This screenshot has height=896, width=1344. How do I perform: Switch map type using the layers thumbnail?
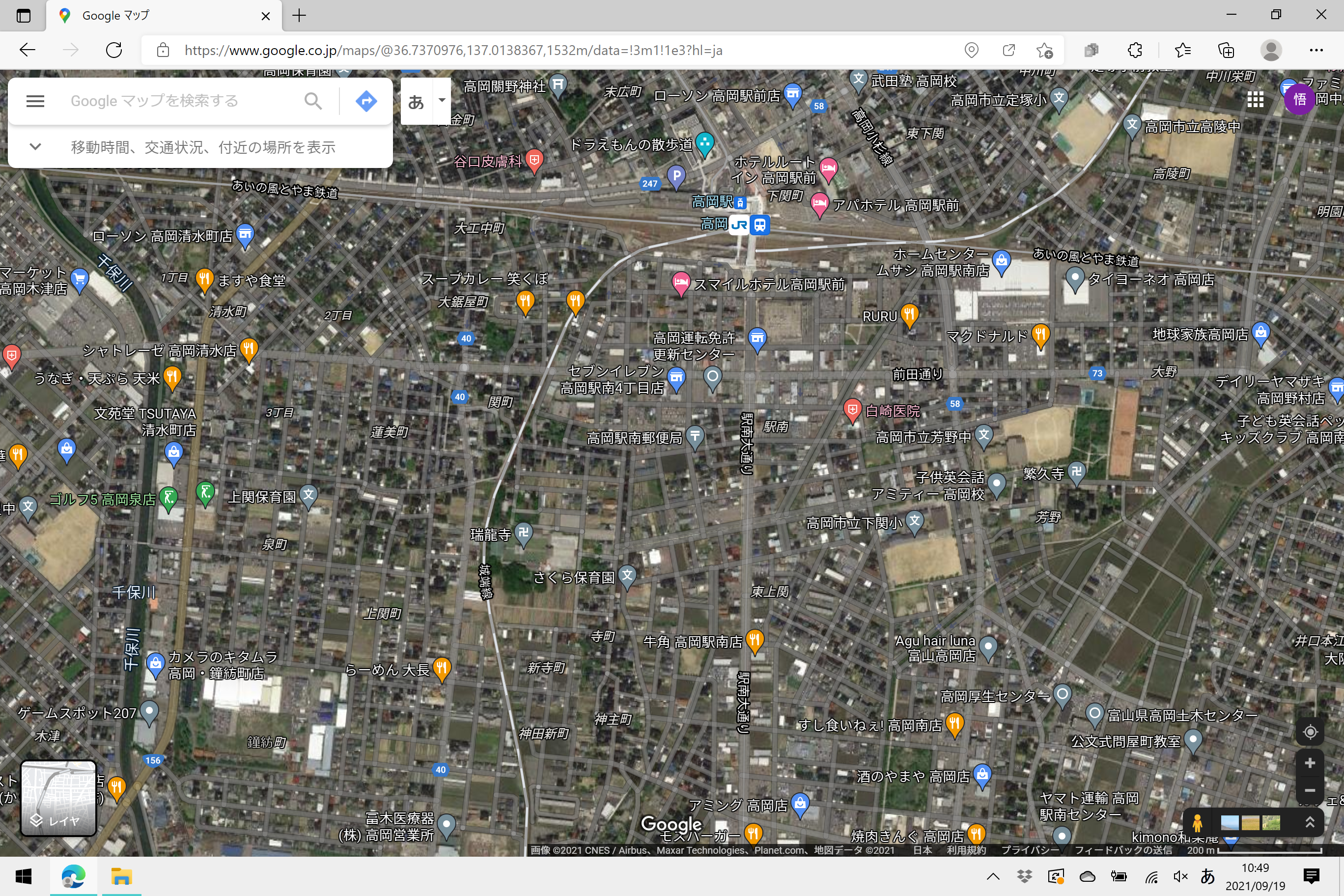point(58,798)
